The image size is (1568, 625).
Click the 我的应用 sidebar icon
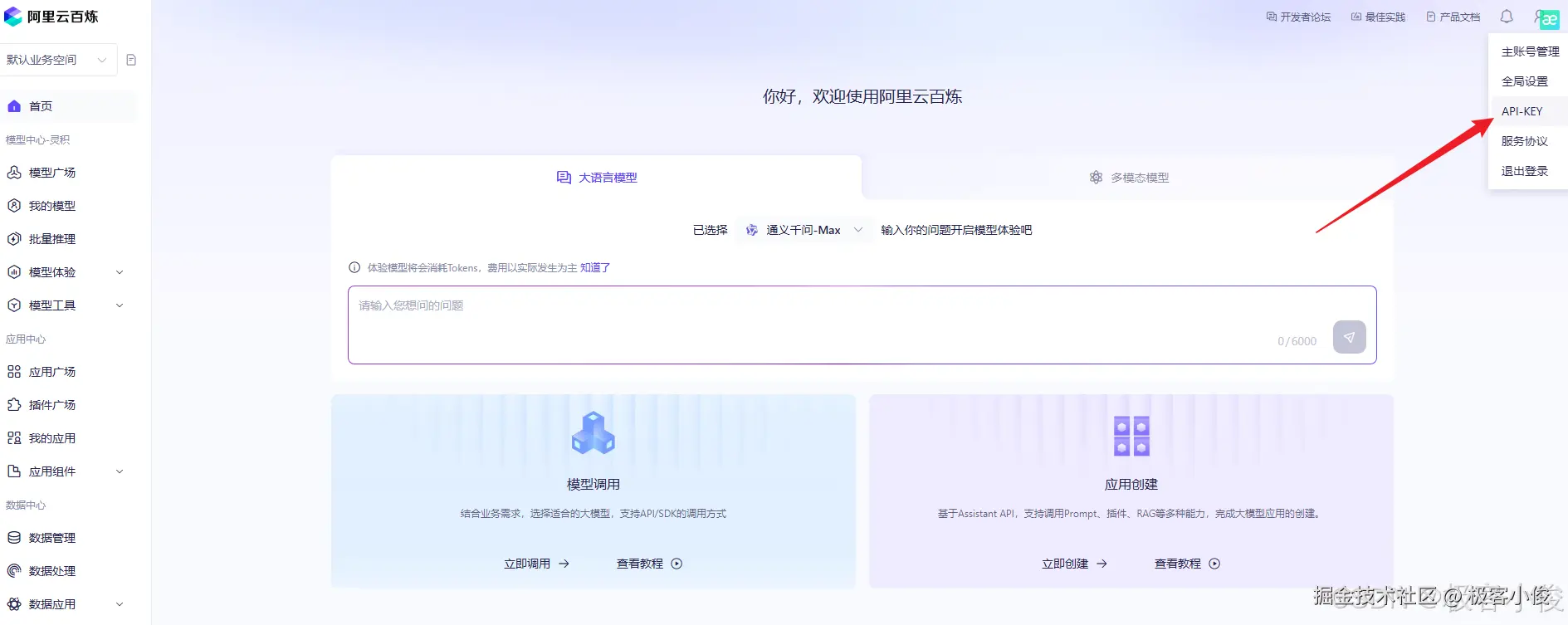[14, 438]
